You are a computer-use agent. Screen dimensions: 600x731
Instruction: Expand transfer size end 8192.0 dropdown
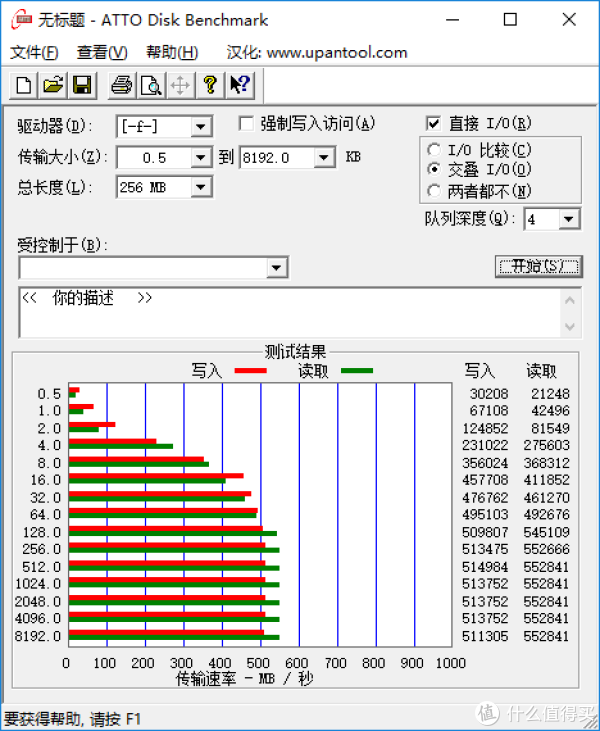point(324,158)
